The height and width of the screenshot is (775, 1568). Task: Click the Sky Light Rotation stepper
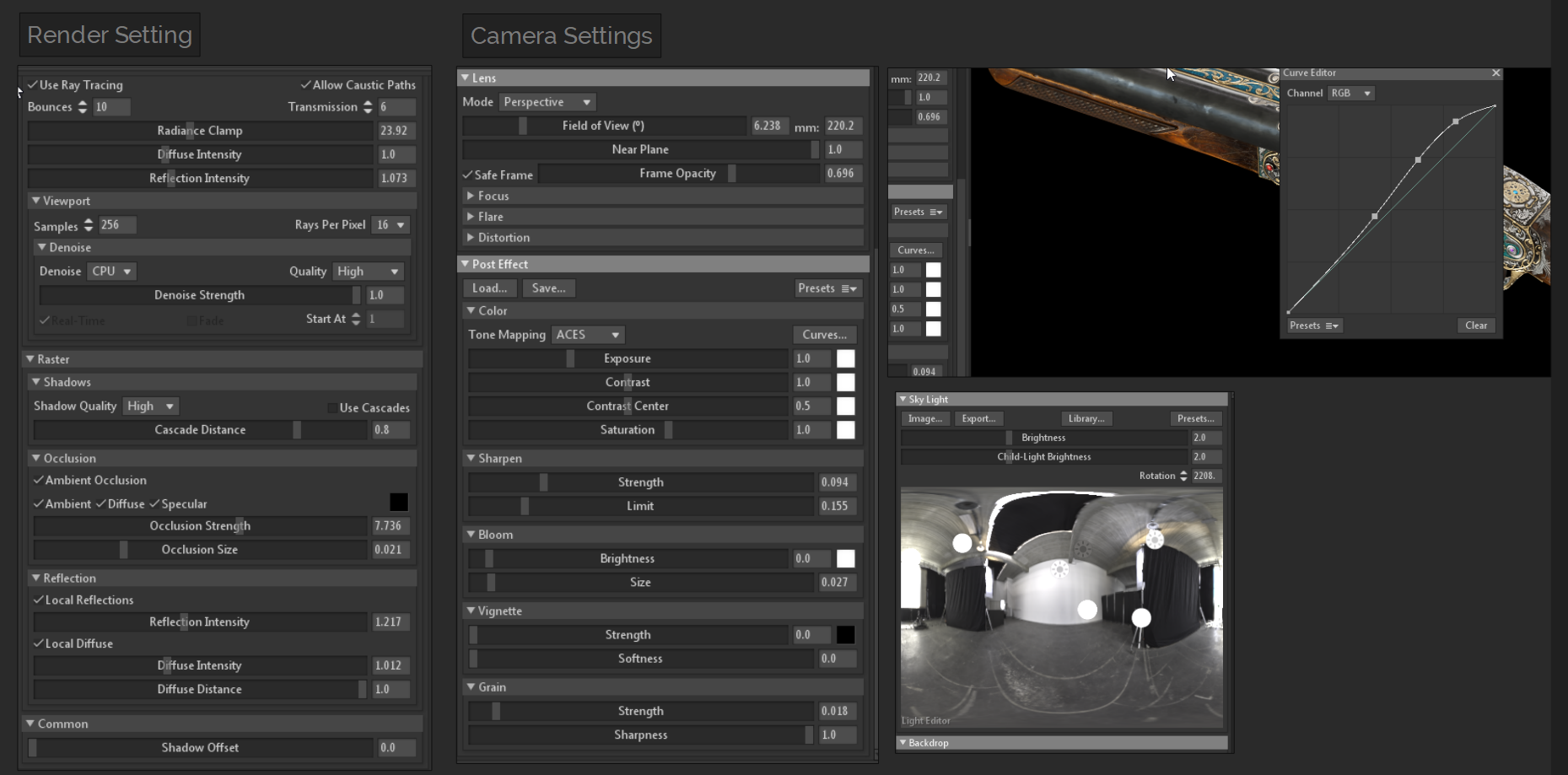click(x=1183, y=476)
